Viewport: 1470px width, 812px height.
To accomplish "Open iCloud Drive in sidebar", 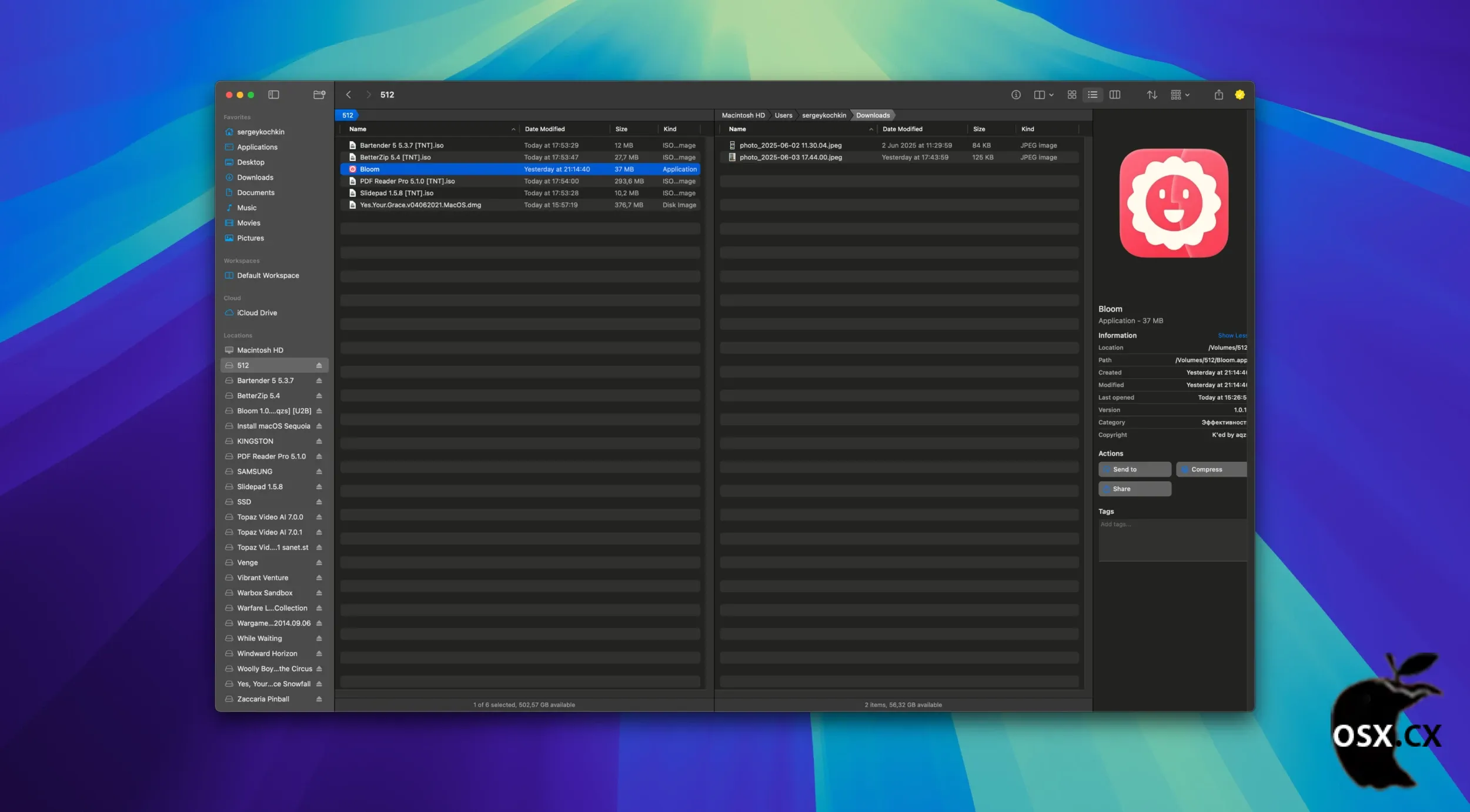I will tap(274, 313).
